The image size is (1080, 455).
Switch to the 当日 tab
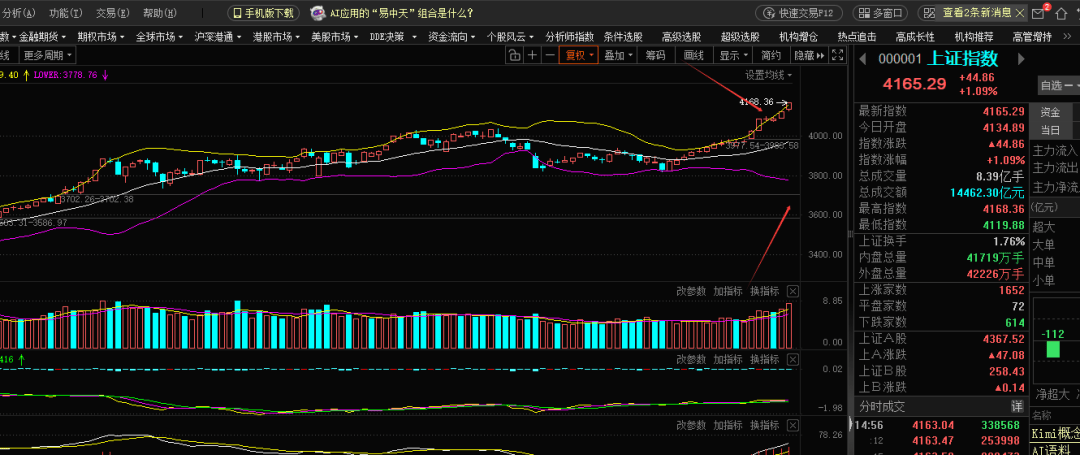(x=1051, y=130)
